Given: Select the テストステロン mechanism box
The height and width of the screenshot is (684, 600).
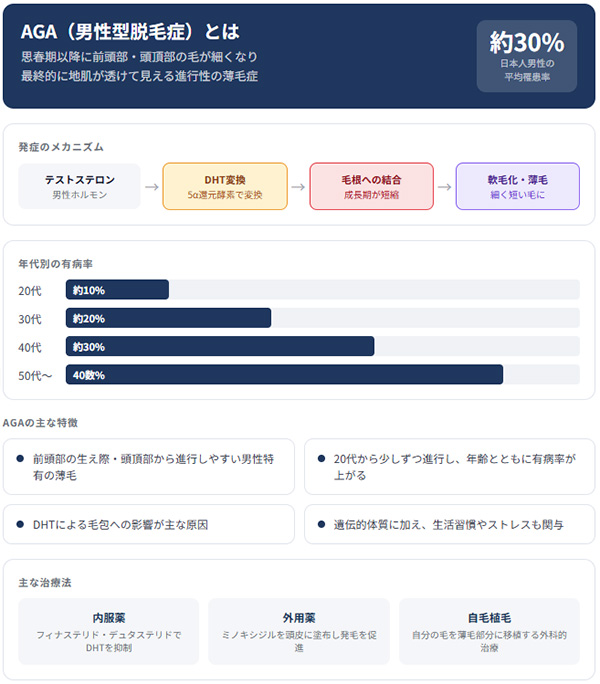Looking at the screenshot, I should coord(79,186).
